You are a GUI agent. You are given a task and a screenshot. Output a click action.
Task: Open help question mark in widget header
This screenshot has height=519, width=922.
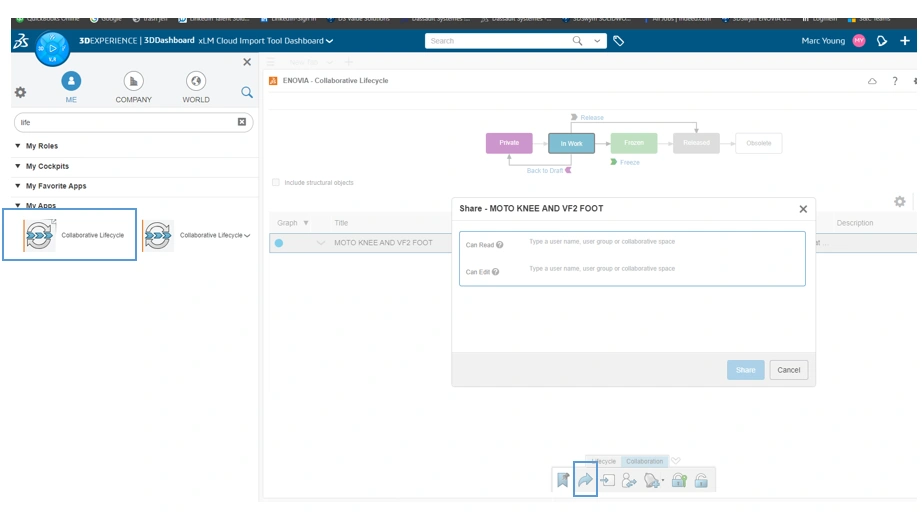tap(895, 81)
